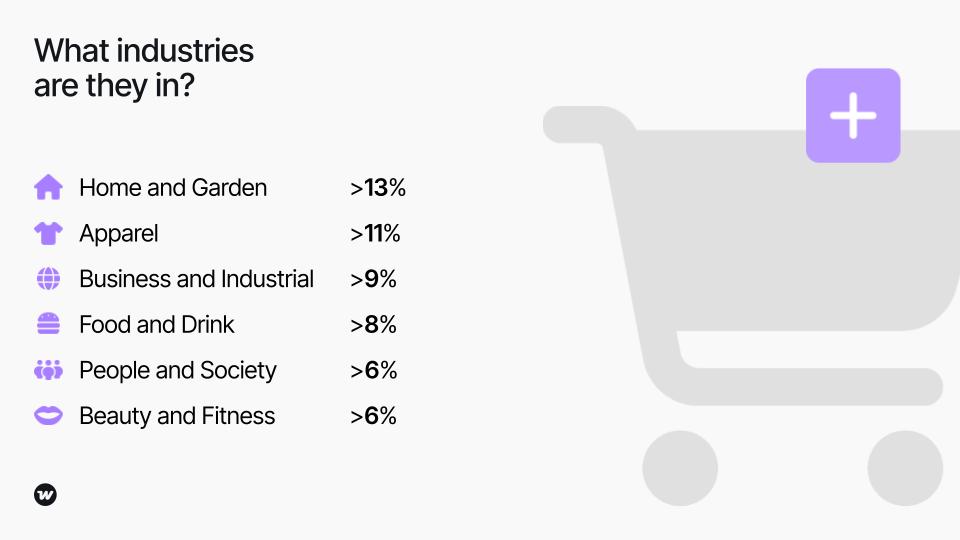The height and width of the screenshot is (540, 960).
Task: Click the lips icon for Beauty and Fitness
Action: pyautogui.click(x=48, y=416)
